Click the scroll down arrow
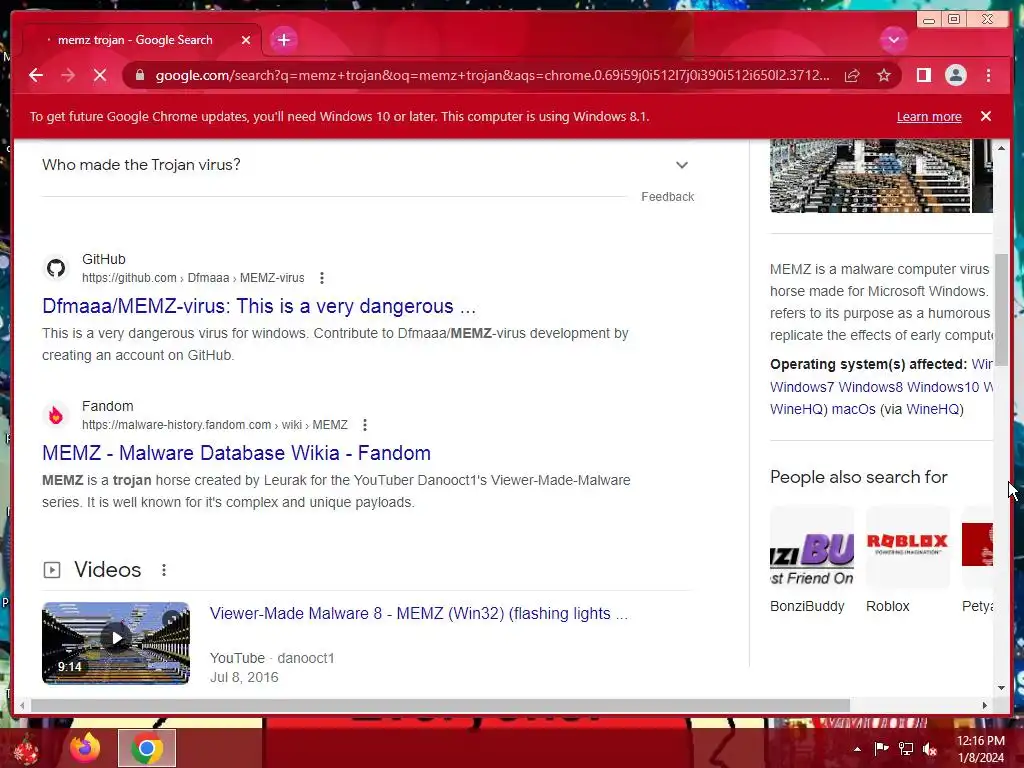 click(1002, 687)
